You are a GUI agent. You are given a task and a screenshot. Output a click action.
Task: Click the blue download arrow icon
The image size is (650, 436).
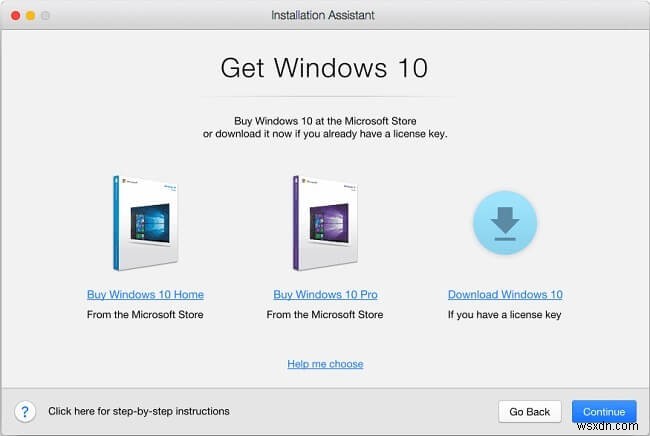pyautogui.click(x=505, y=223)
